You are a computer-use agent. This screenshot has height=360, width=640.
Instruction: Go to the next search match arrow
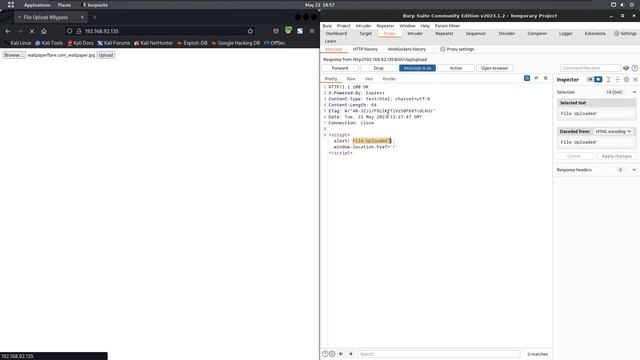pos(351,354)
